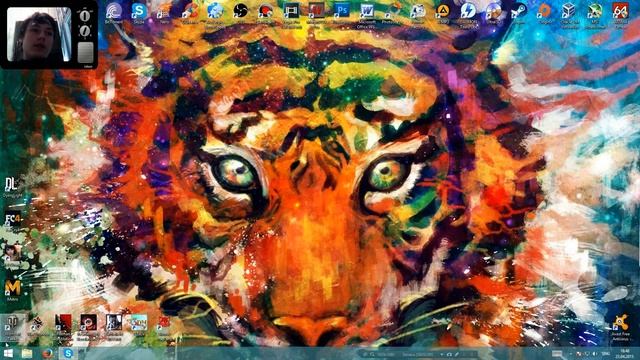Click the second round knob in webcam gadget
The image size is (640, 360).
pyautogui.click(x=85, y=31)
